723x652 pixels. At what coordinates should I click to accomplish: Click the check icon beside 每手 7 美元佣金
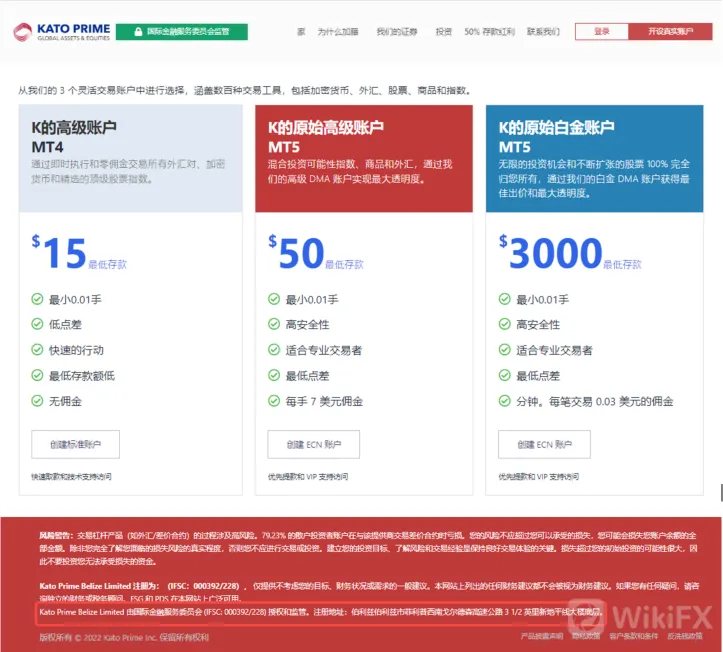(274, 401)
